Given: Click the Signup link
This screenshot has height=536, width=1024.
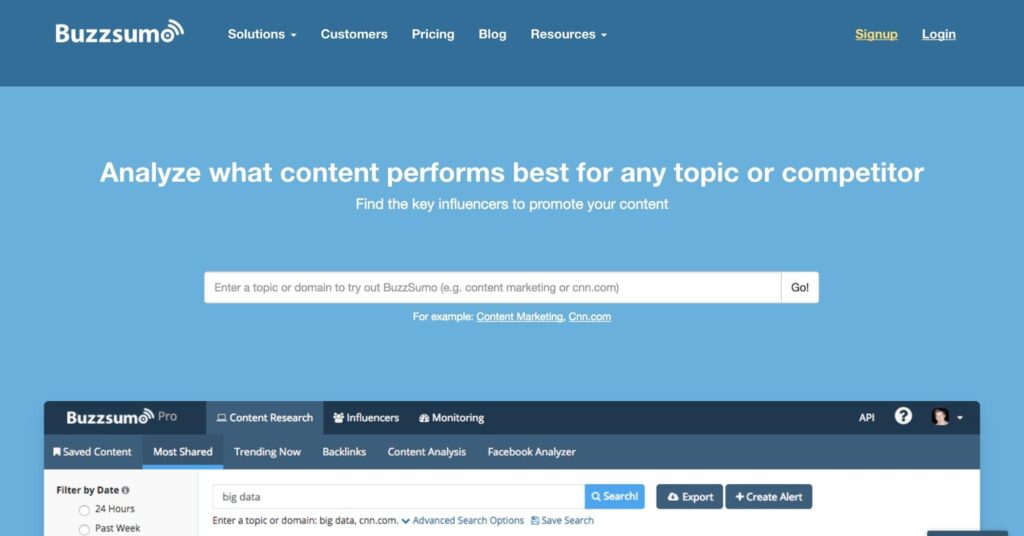Looking at the screenshot, I should [x=876, y=34].
